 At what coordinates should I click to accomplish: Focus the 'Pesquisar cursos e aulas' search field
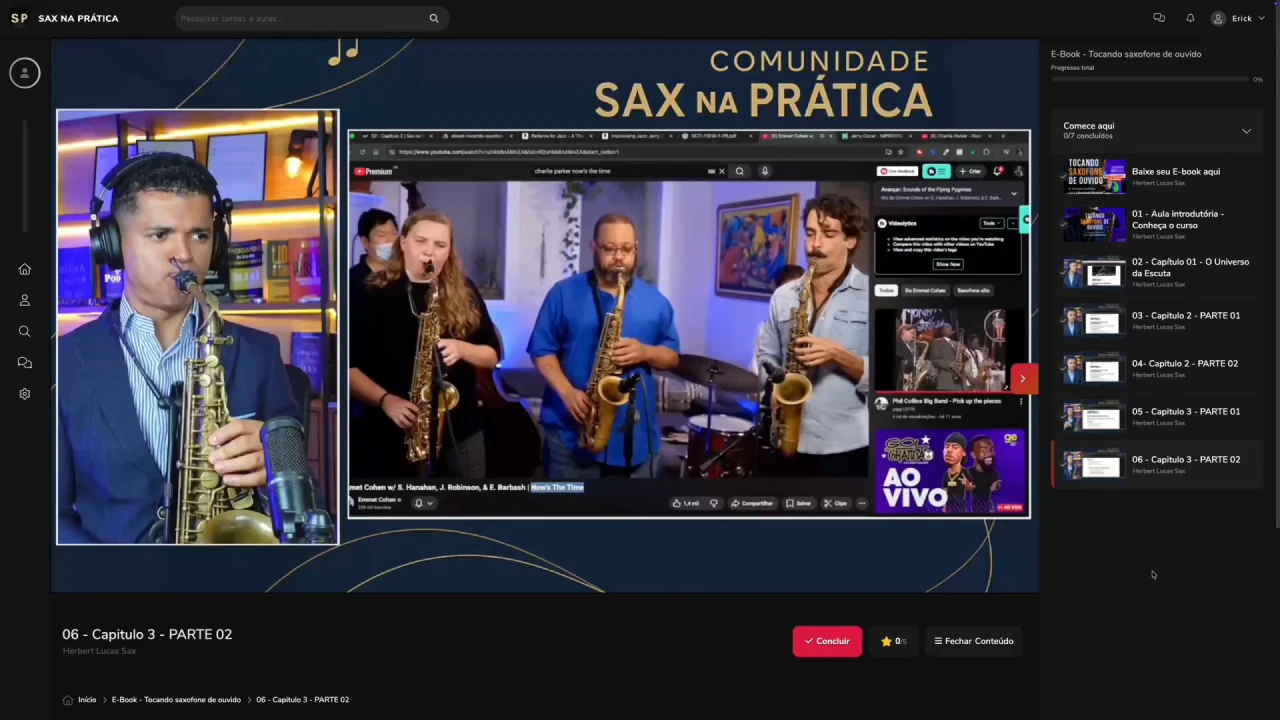(311, 18)
